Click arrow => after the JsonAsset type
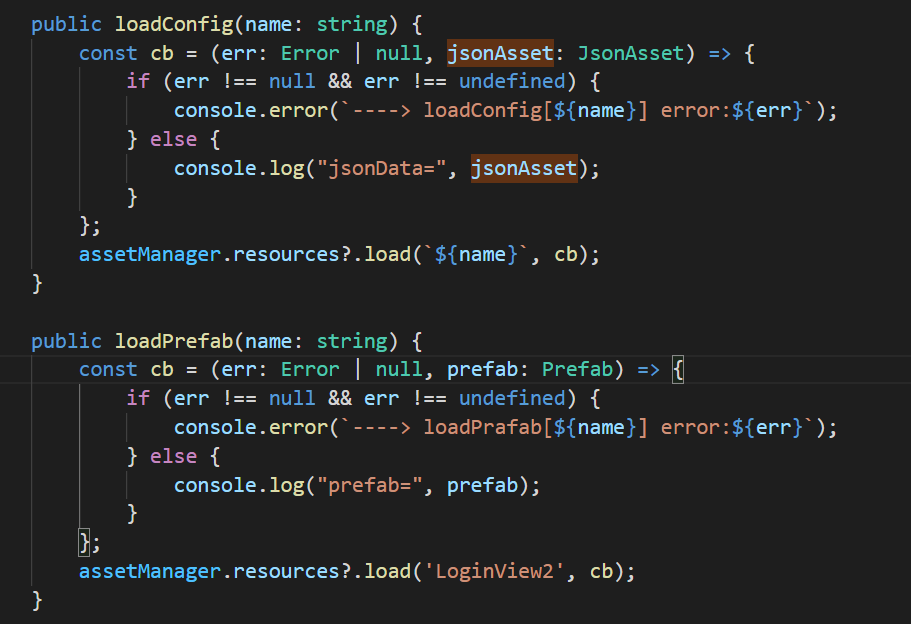This screenshot has height=624, width=911. (x=720, y=53)
